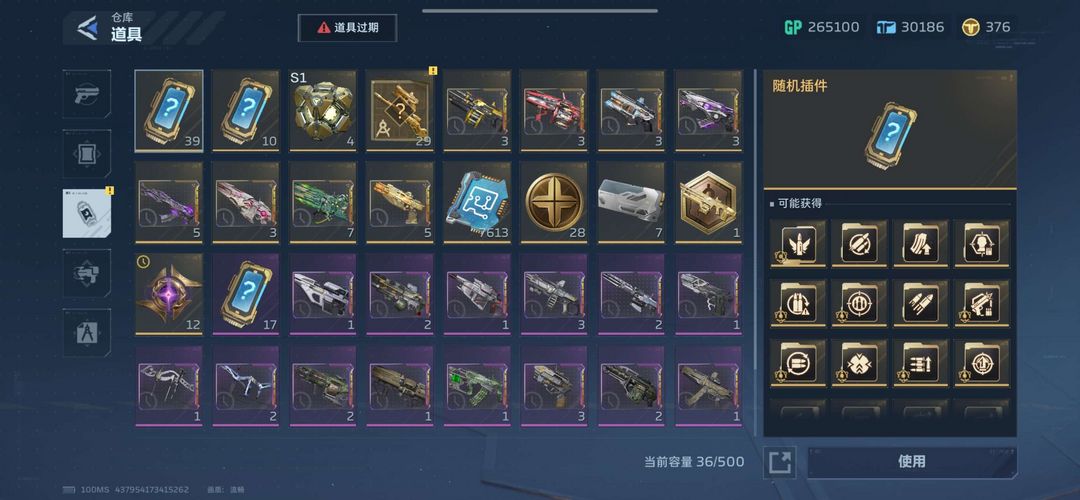The width and height of the screenshot is (1080, 500).
Task: Select the silver container item with count 7
Action: [632, 202]
